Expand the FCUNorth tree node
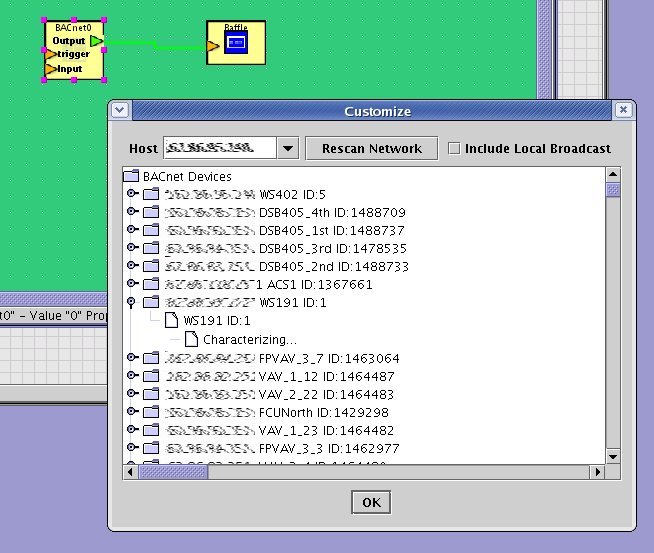The width and height of the screenshot is (654, 553). [x=132, y=411]
